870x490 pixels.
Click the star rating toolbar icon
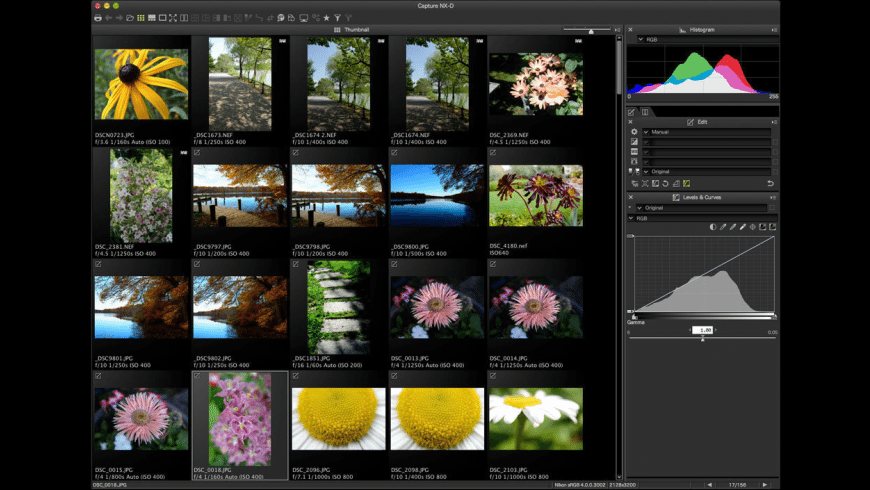click(x=326, y=18)
